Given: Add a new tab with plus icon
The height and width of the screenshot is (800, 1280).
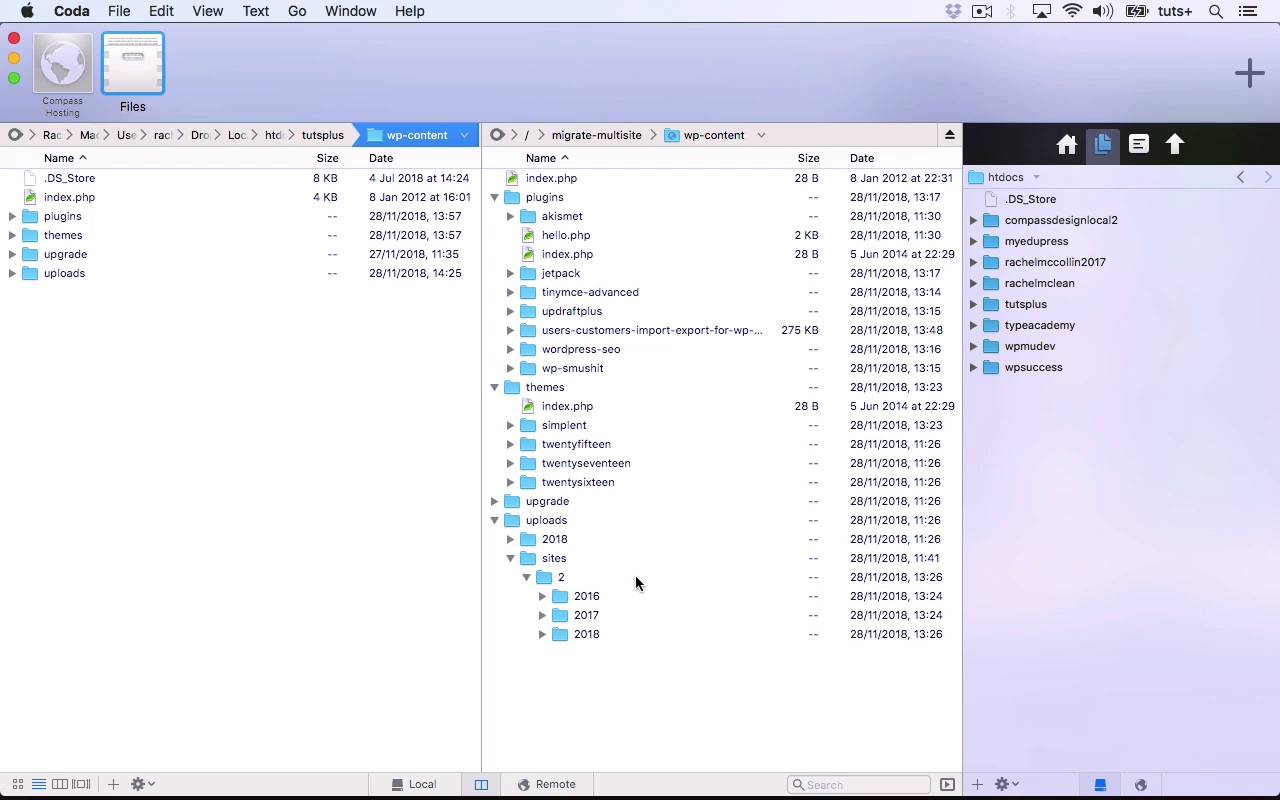Looking at the screenshot, I should click(x=1249, y=73).
